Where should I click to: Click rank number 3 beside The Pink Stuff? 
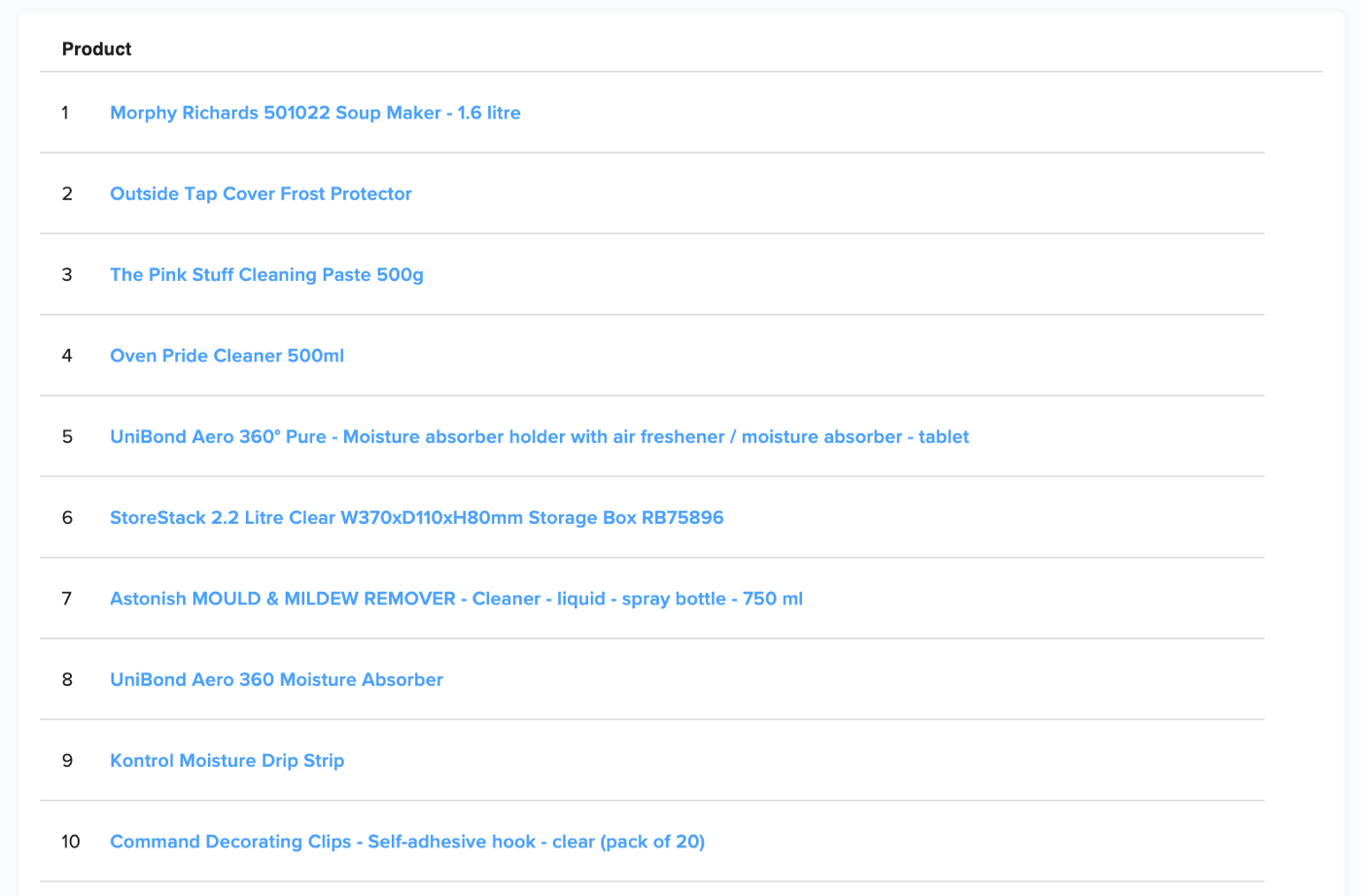pyautogui.click(x=67, y=275)
